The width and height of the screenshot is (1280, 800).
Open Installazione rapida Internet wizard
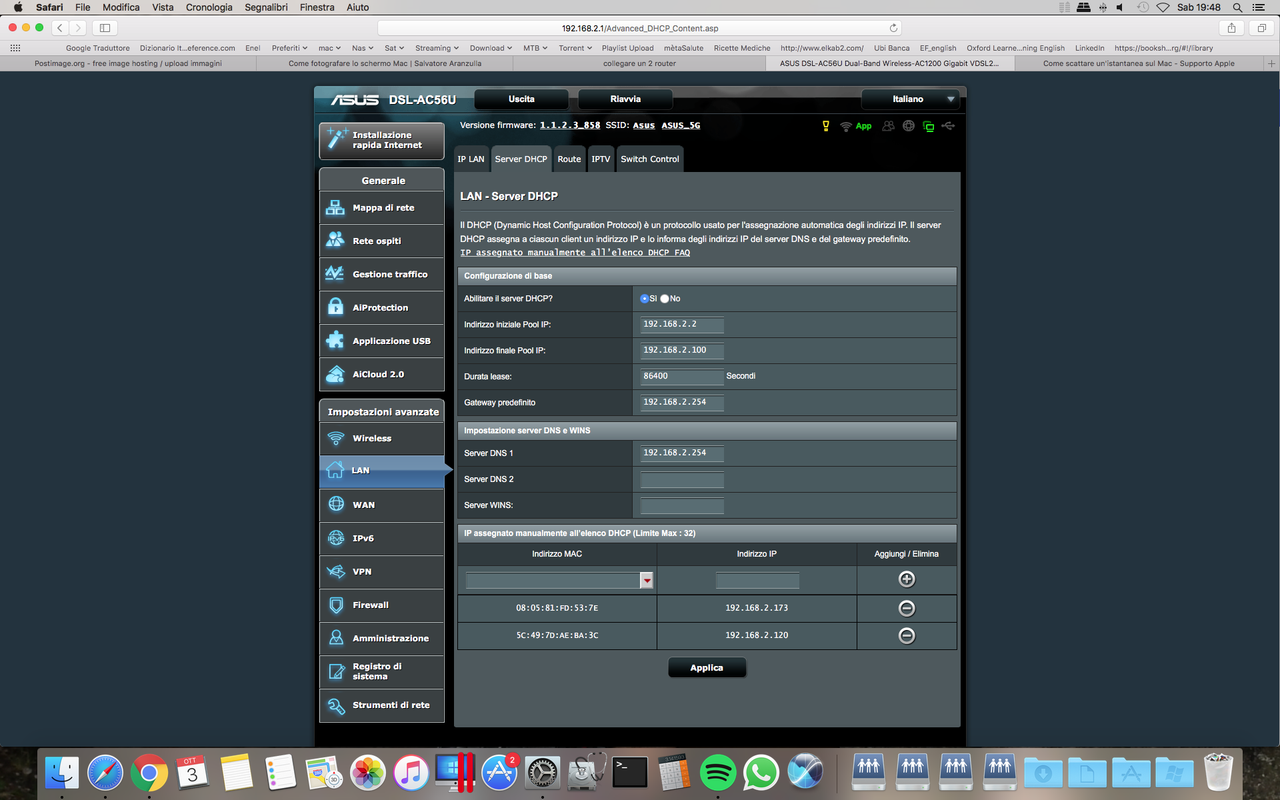pyautogui.click(x=381, y=140)
